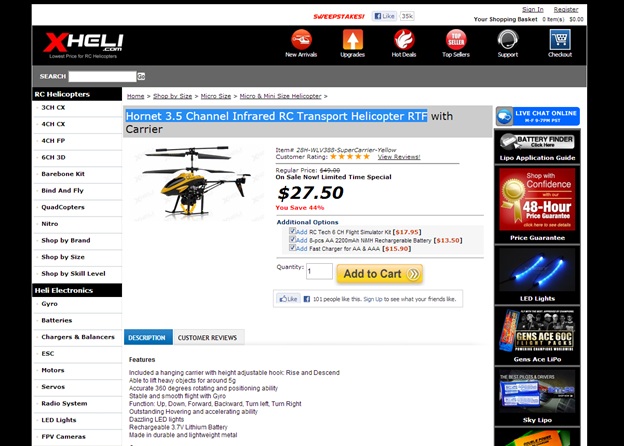Add the helicopter to cart
Screen dimensions: 624x446
tap(380, 274)
